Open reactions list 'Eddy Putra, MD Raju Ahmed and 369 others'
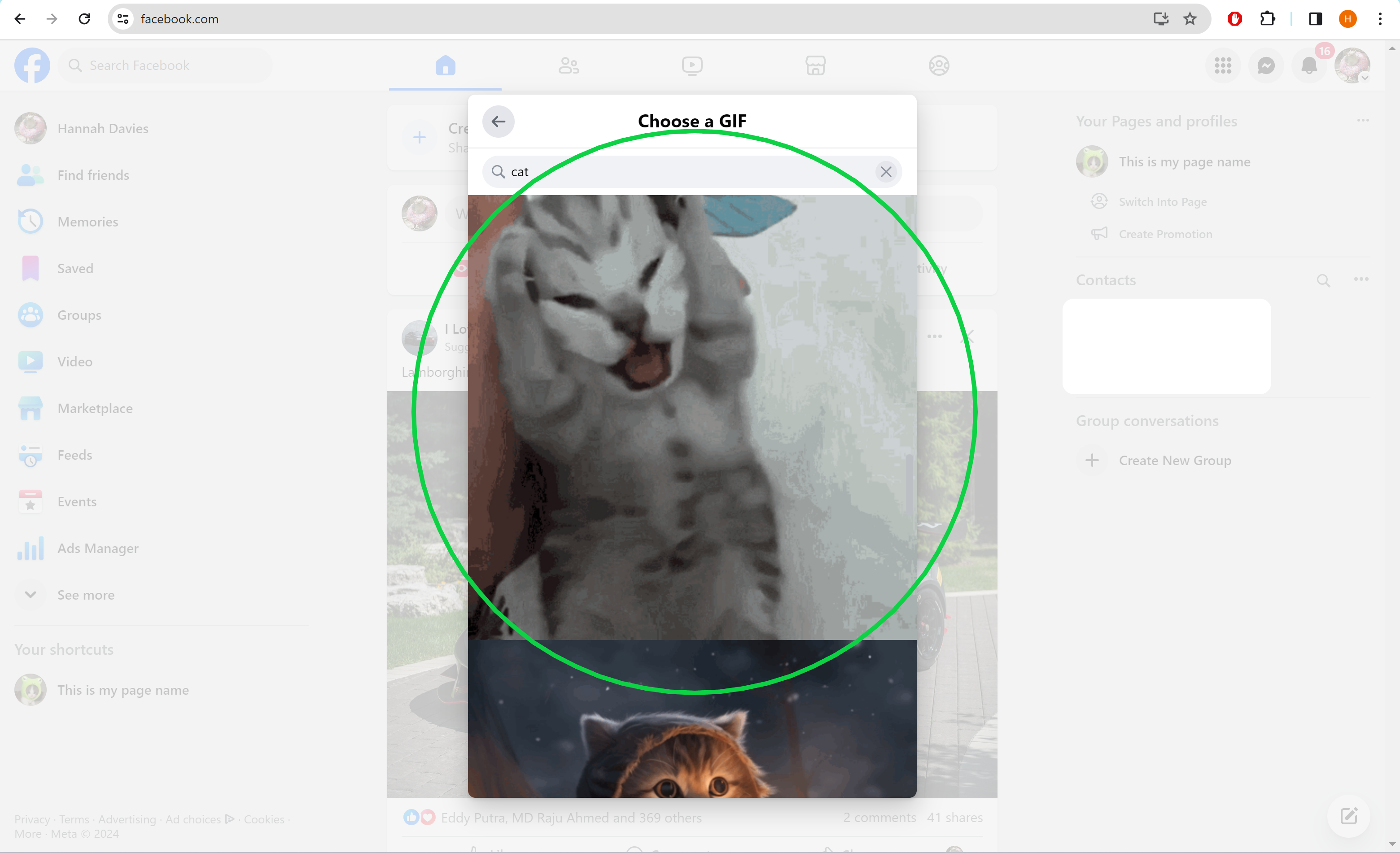 coord(571,817)
